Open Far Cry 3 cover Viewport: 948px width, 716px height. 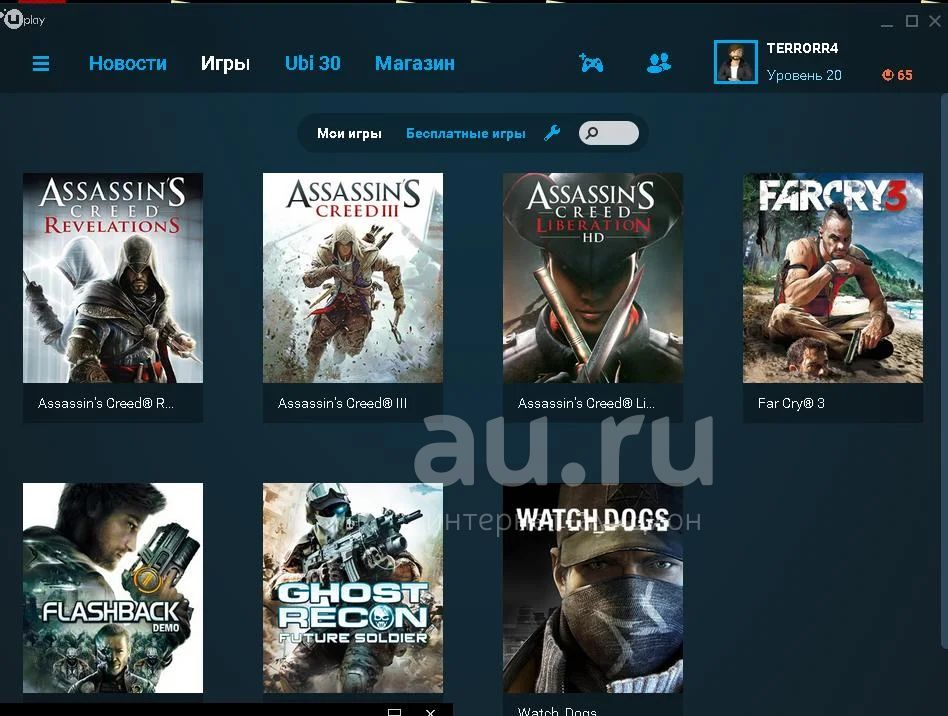click(833, 278)
